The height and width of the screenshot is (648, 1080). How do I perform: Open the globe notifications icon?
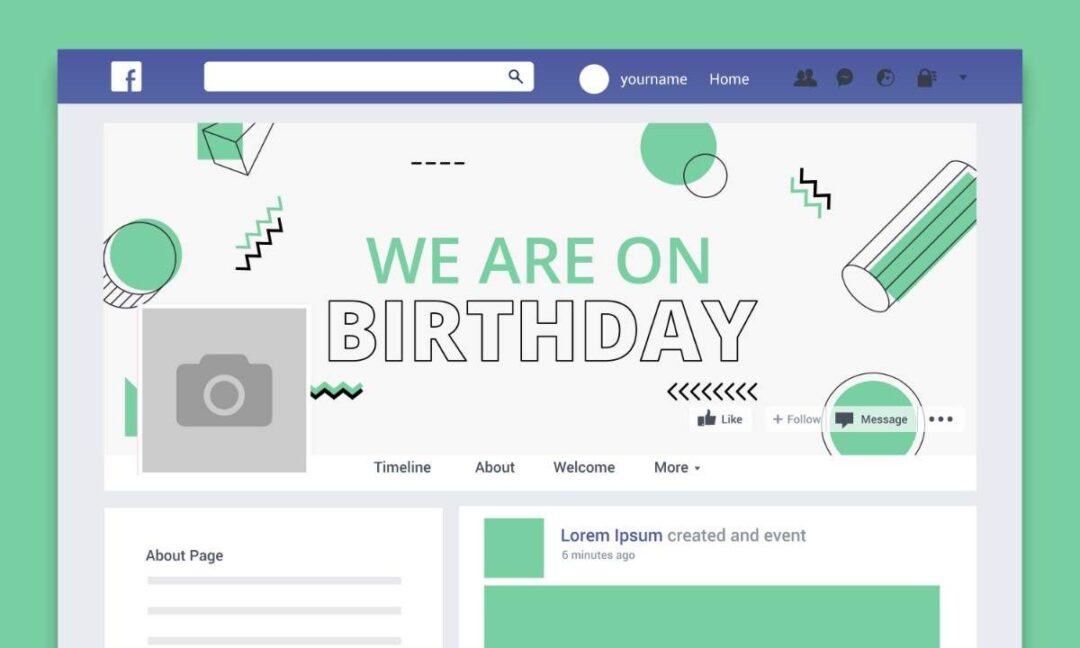(x=885, y=78)
